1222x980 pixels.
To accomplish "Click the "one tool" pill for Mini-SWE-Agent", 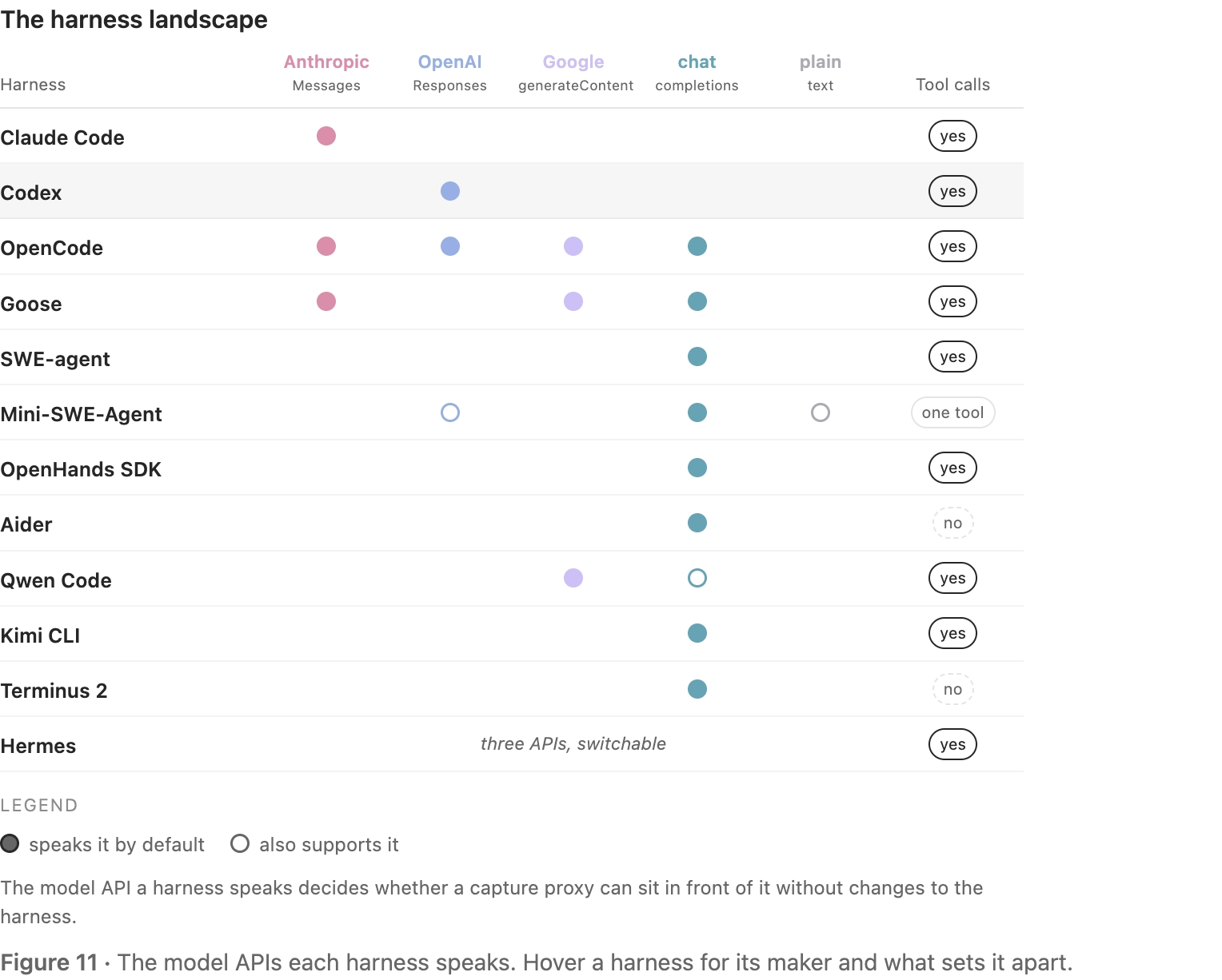I will tap(952, 412).
